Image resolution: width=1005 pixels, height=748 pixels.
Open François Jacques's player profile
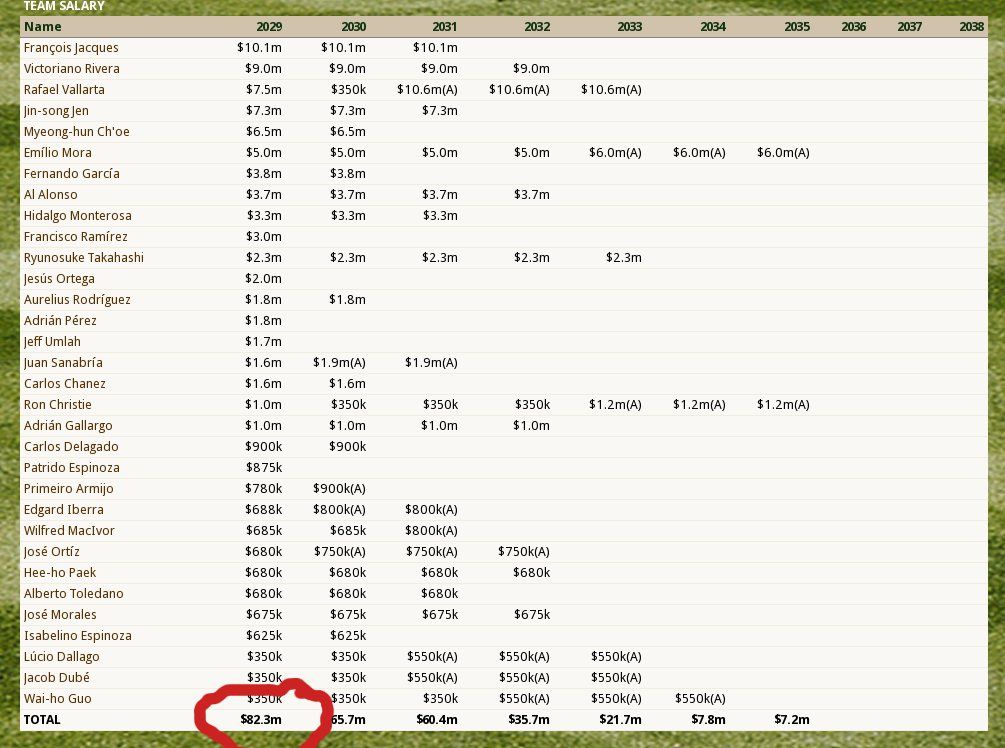coord(70,47)
